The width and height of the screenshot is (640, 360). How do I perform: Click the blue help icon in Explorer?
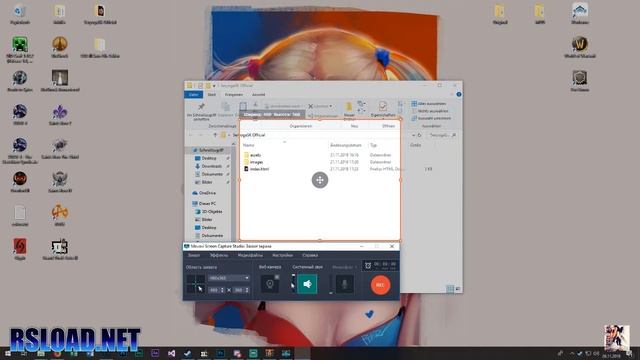(x=459, y=94)
